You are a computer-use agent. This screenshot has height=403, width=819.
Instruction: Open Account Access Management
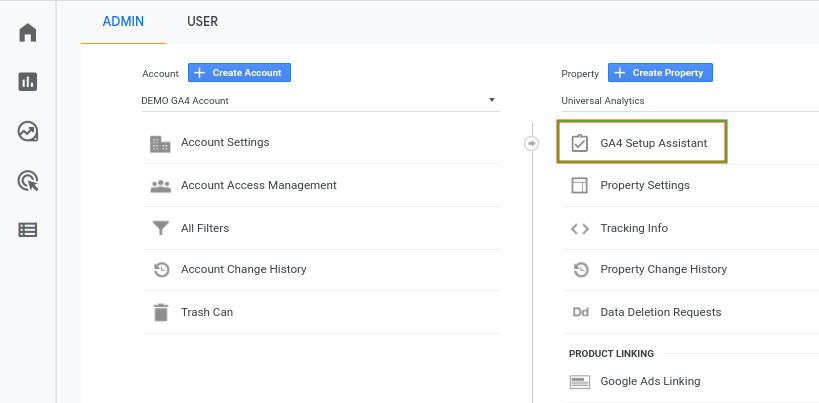pos(258,185)
